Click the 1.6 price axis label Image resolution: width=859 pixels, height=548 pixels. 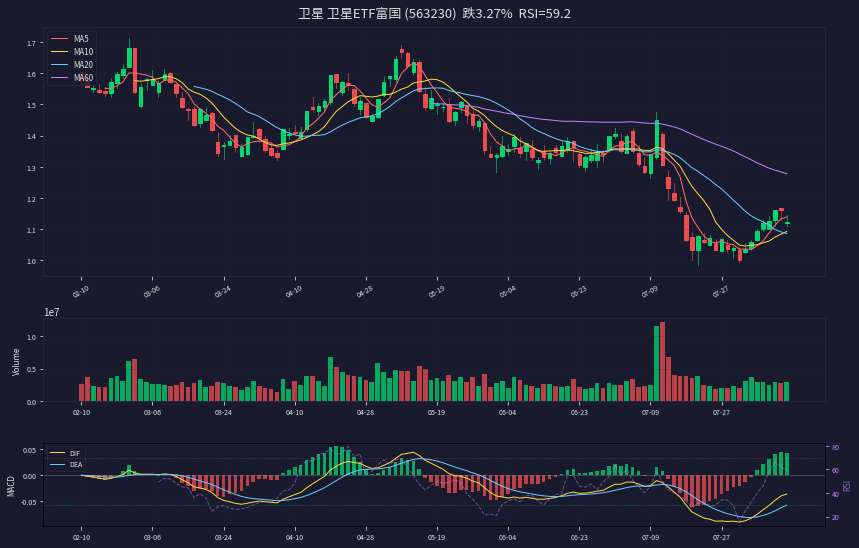coord(31,75)
